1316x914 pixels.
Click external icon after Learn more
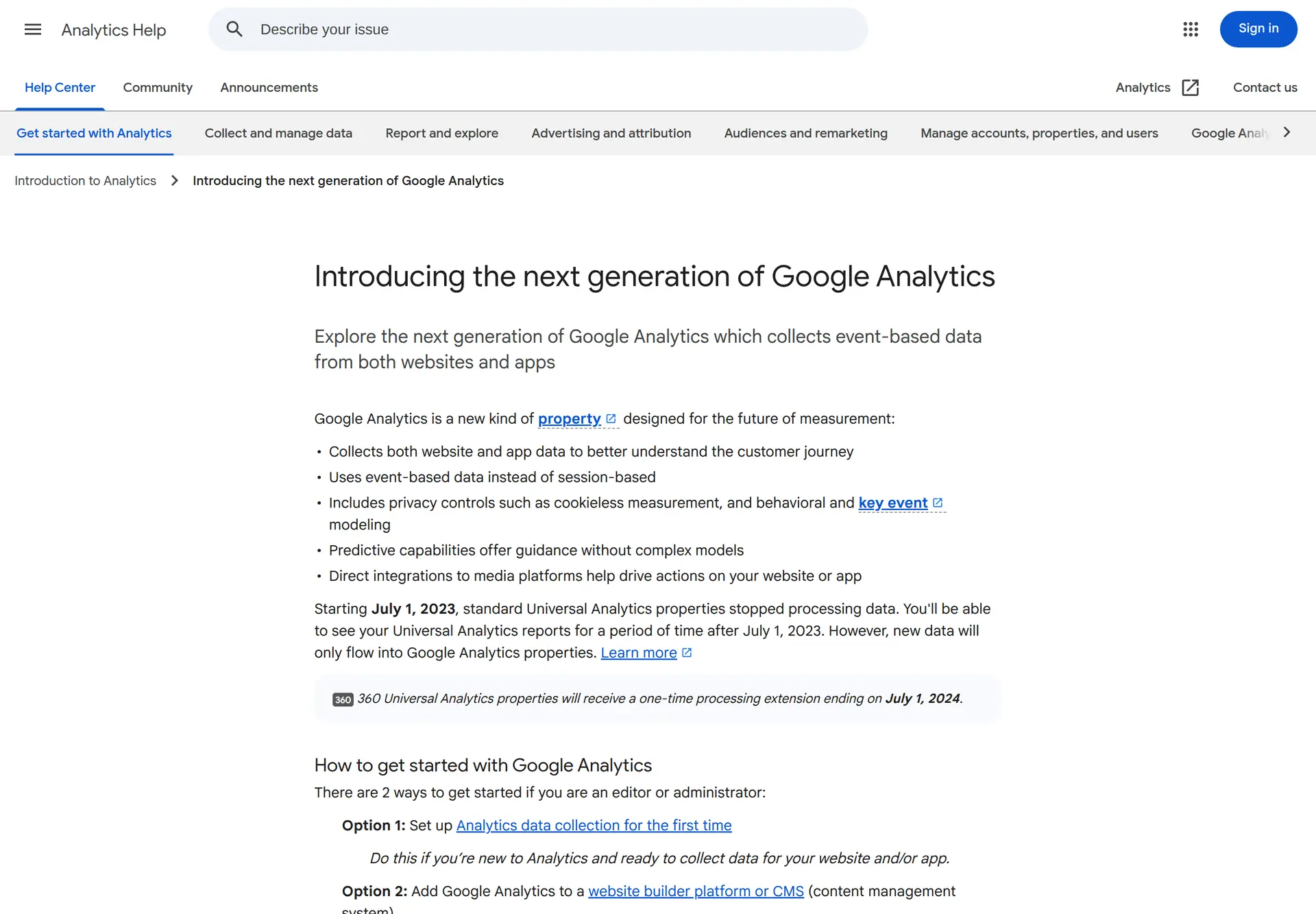687,653
